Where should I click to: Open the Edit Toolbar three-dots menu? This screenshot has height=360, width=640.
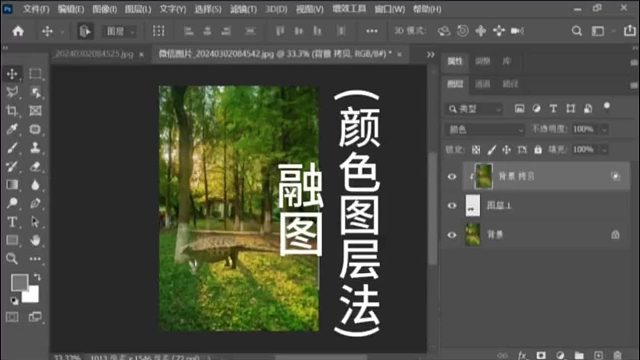(x=35, y=259)
